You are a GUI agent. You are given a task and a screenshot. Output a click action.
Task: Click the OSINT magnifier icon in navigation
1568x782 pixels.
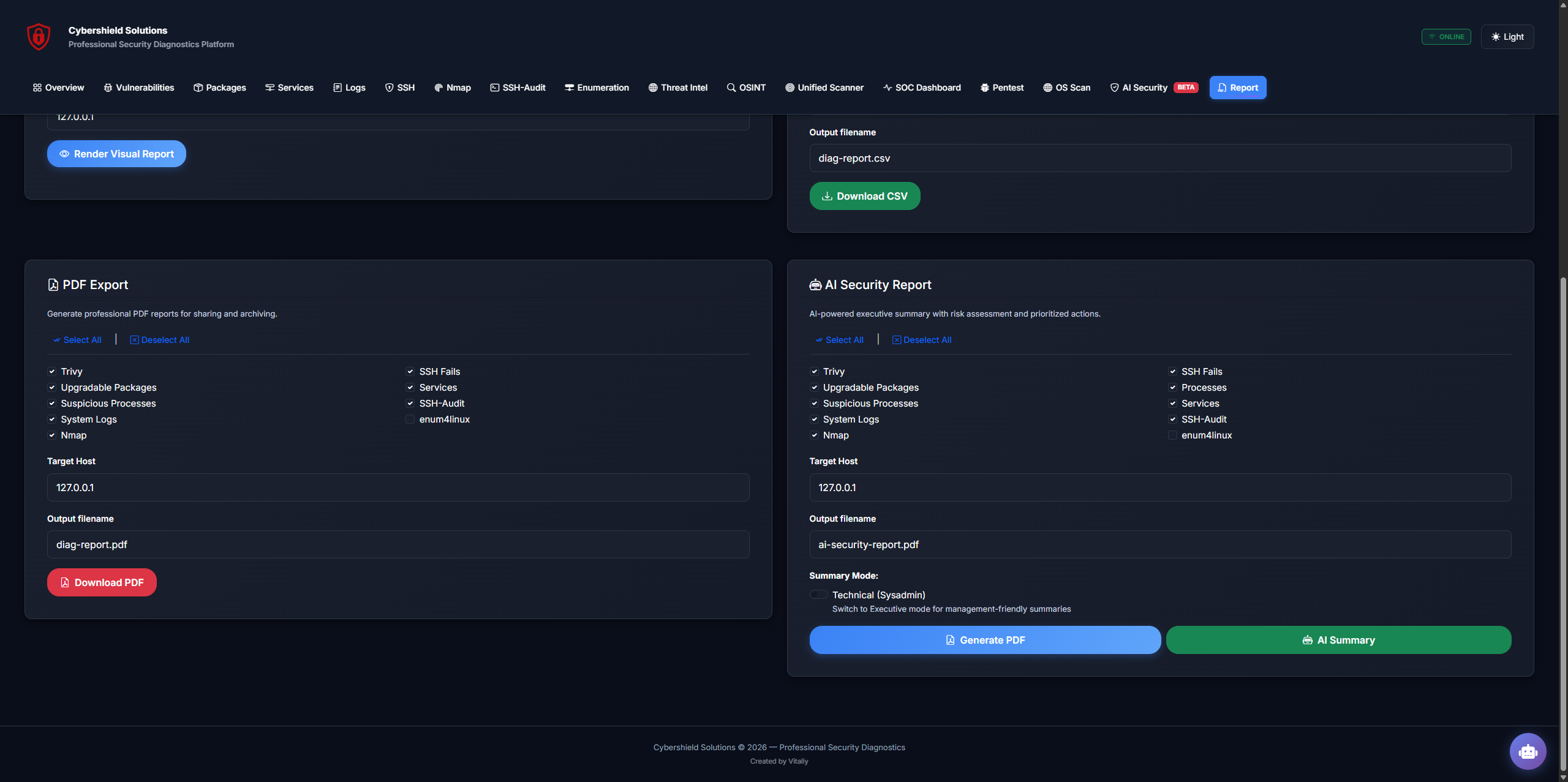731,88
